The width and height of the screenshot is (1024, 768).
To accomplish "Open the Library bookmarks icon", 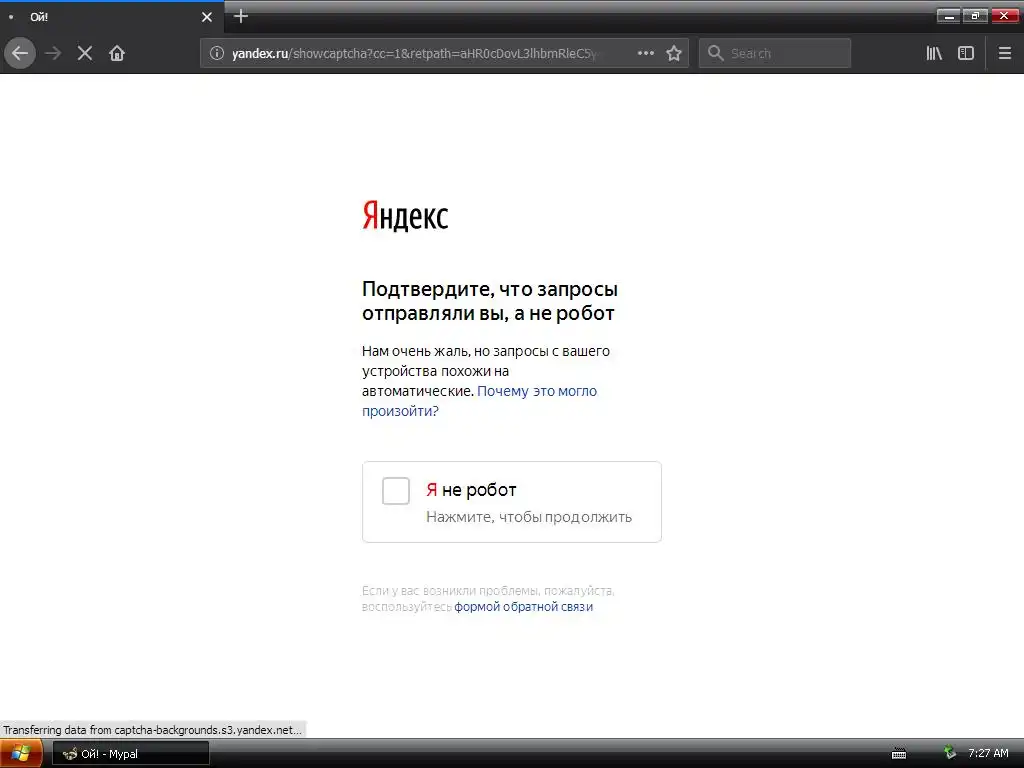I will [x=934, y=53].
